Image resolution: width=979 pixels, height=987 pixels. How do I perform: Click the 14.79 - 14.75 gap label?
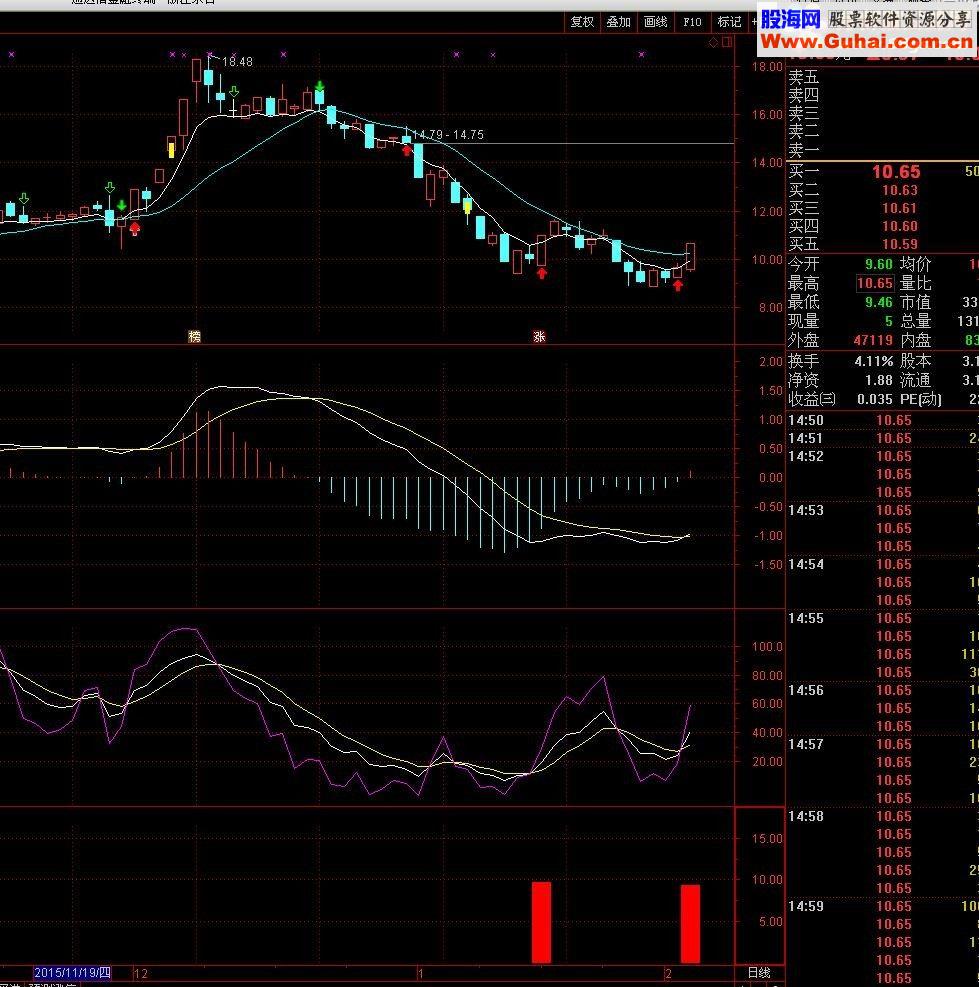448,135
